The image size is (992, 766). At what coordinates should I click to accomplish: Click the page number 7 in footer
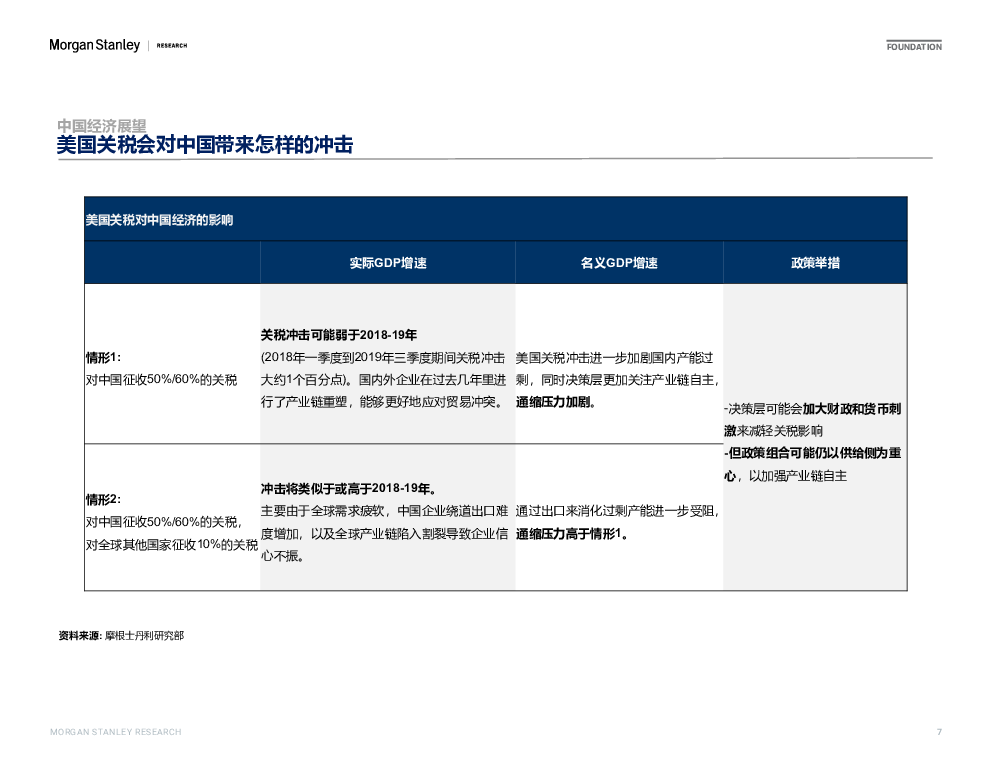[x=939, y=732]
